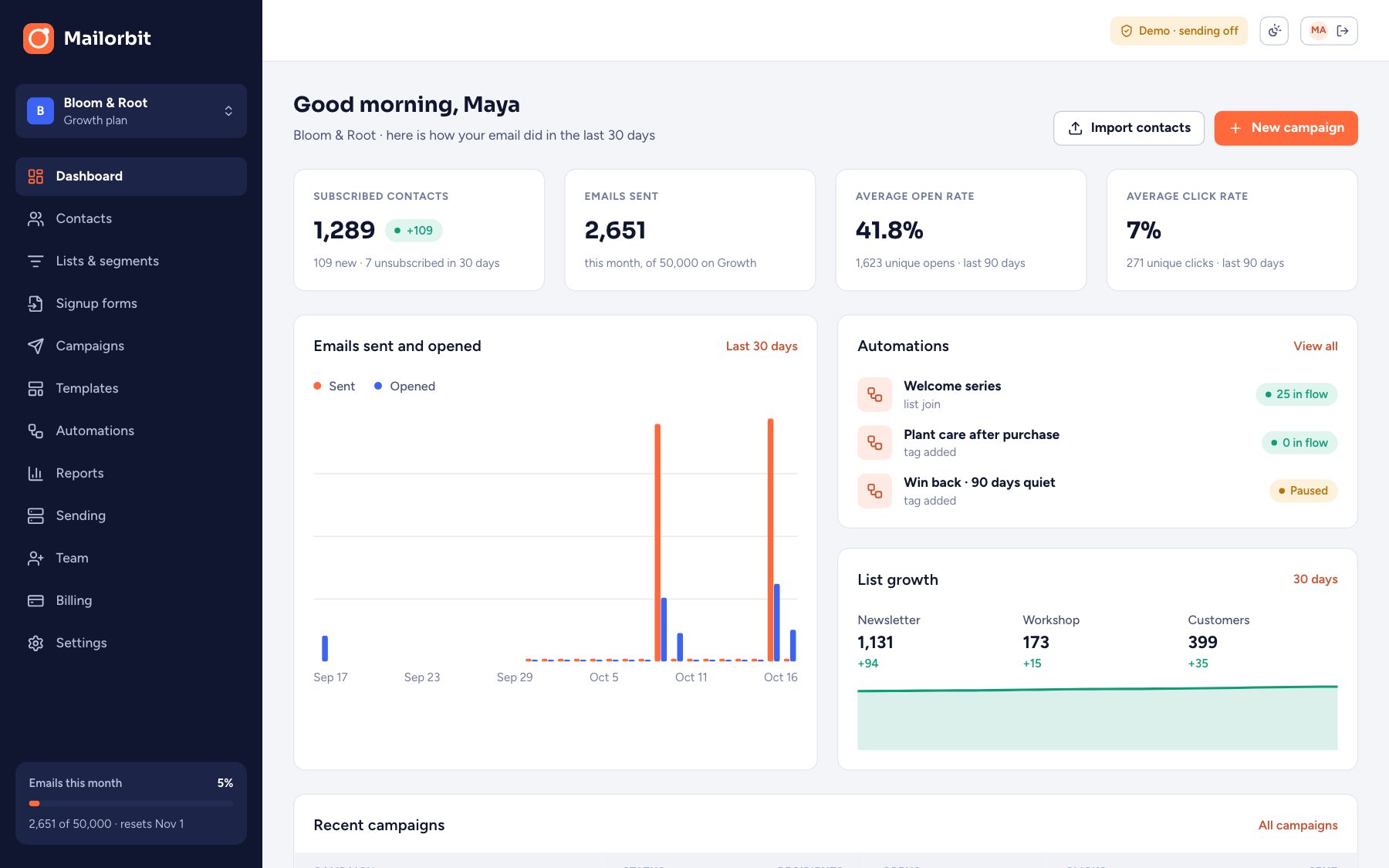Open the Last 30 days range selector
The image size is (1389, 868).
point(762,346)
